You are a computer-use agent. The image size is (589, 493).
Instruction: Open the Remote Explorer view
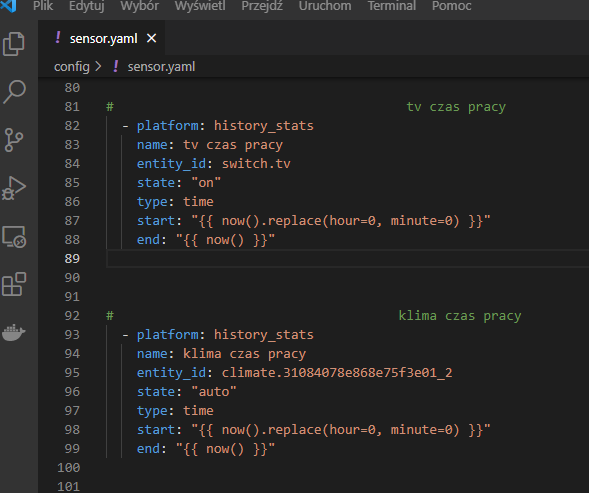tap(14, 237)
